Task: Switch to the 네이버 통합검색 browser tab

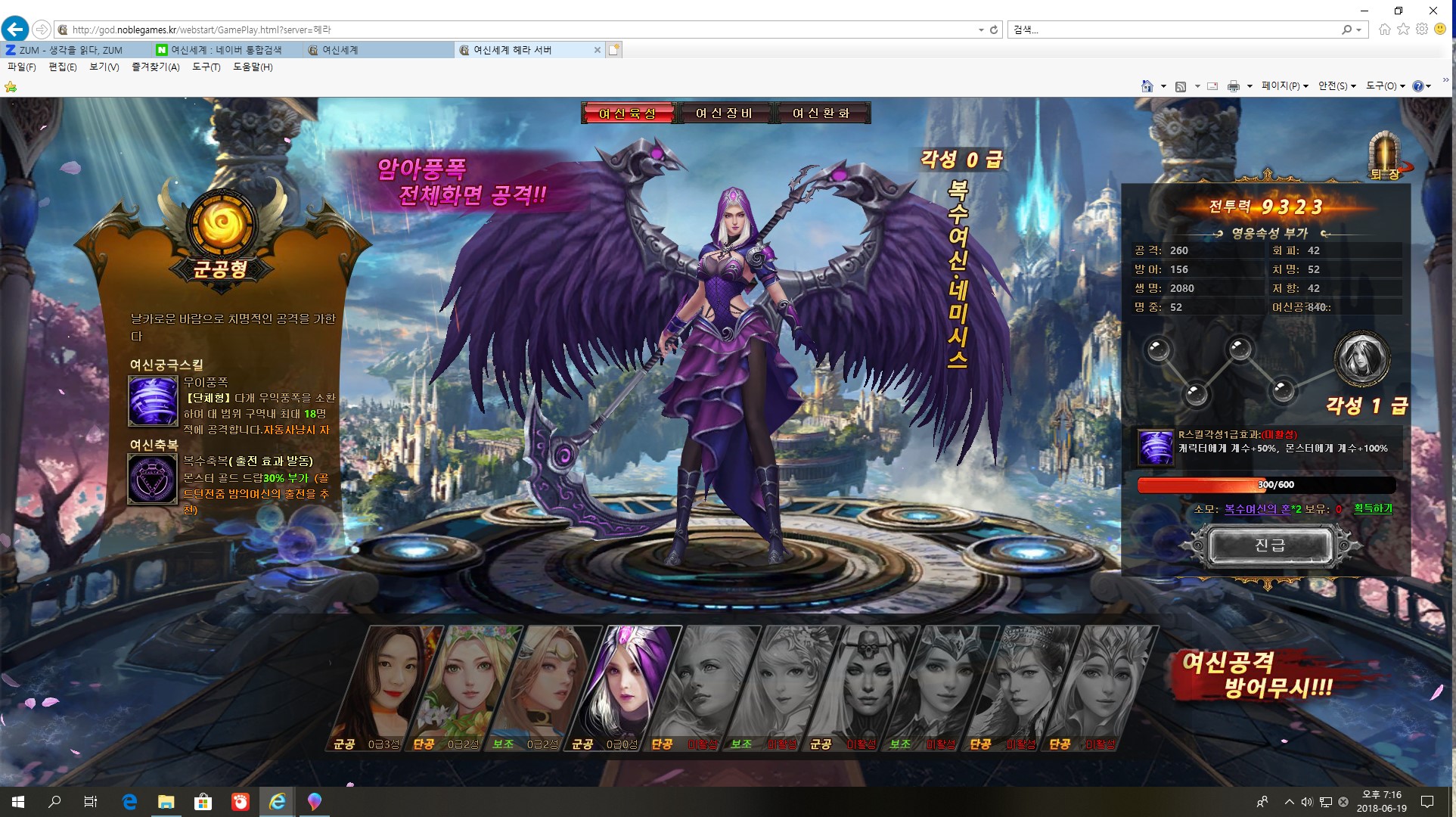Action: coord(227,50)
